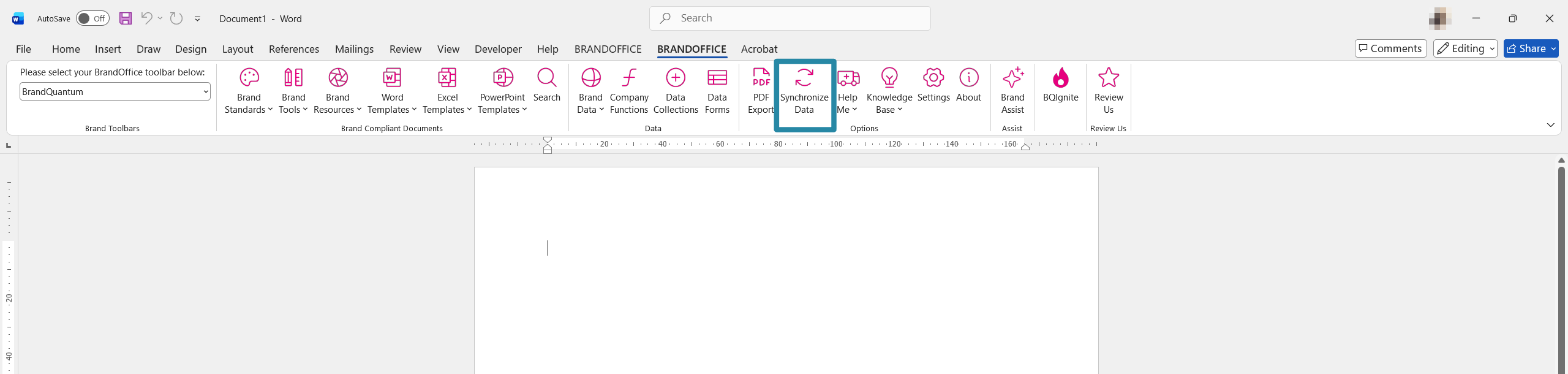Click inside the document page body
The height and width of the screenshot is (374, 1568).
coord(786,270)
